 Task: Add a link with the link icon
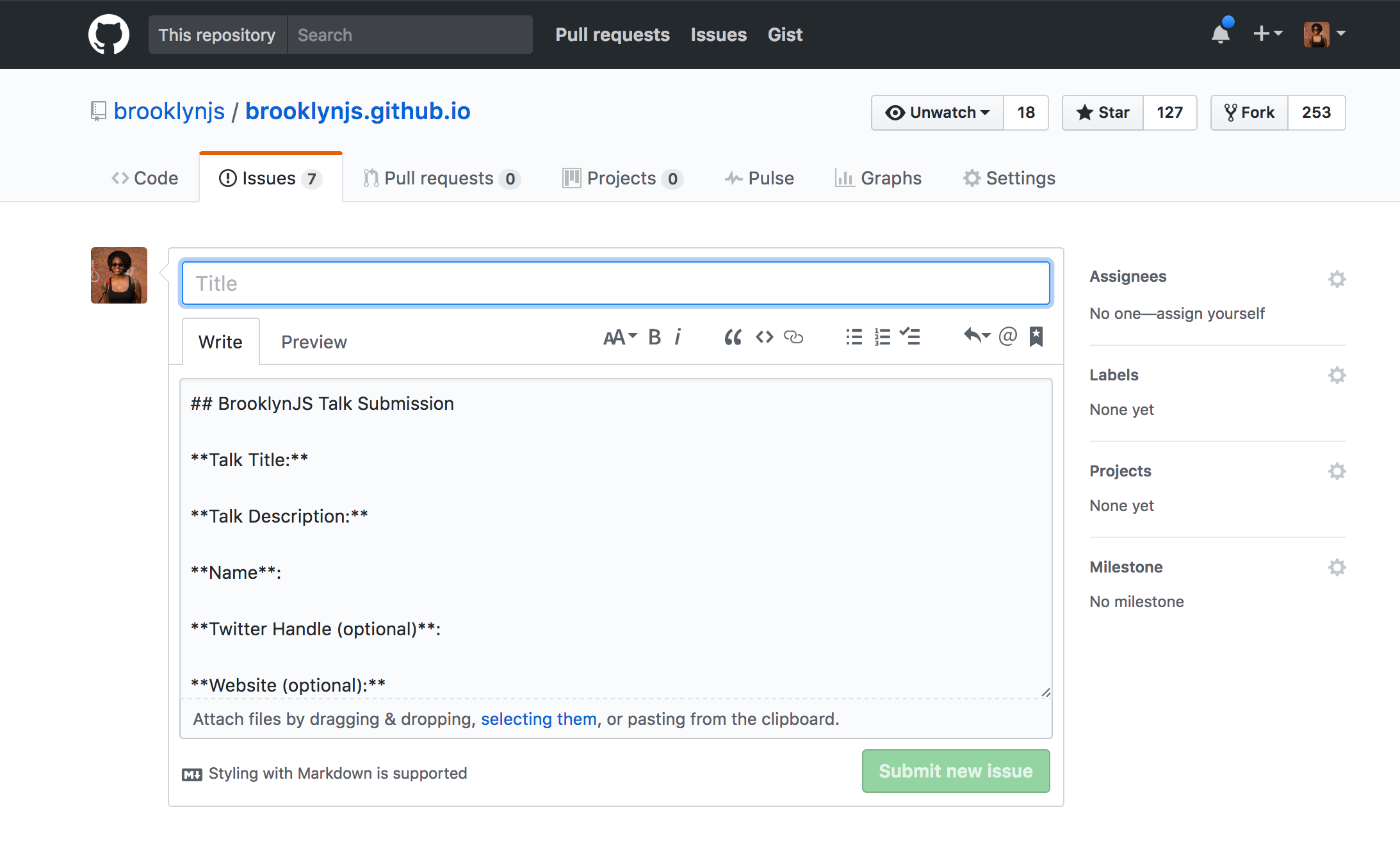coord(794,337)
